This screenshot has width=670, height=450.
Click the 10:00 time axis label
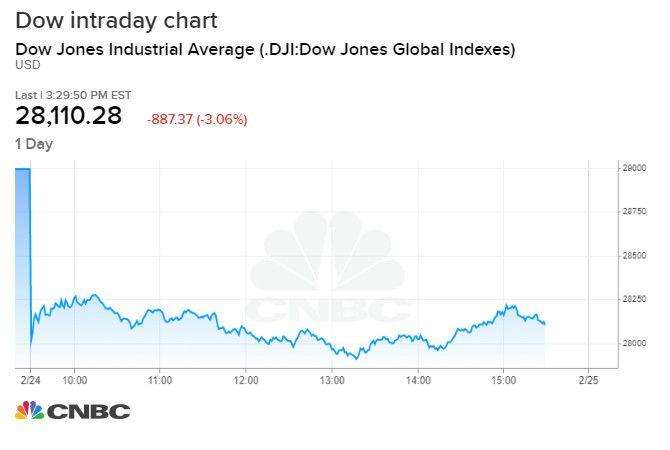75,380
